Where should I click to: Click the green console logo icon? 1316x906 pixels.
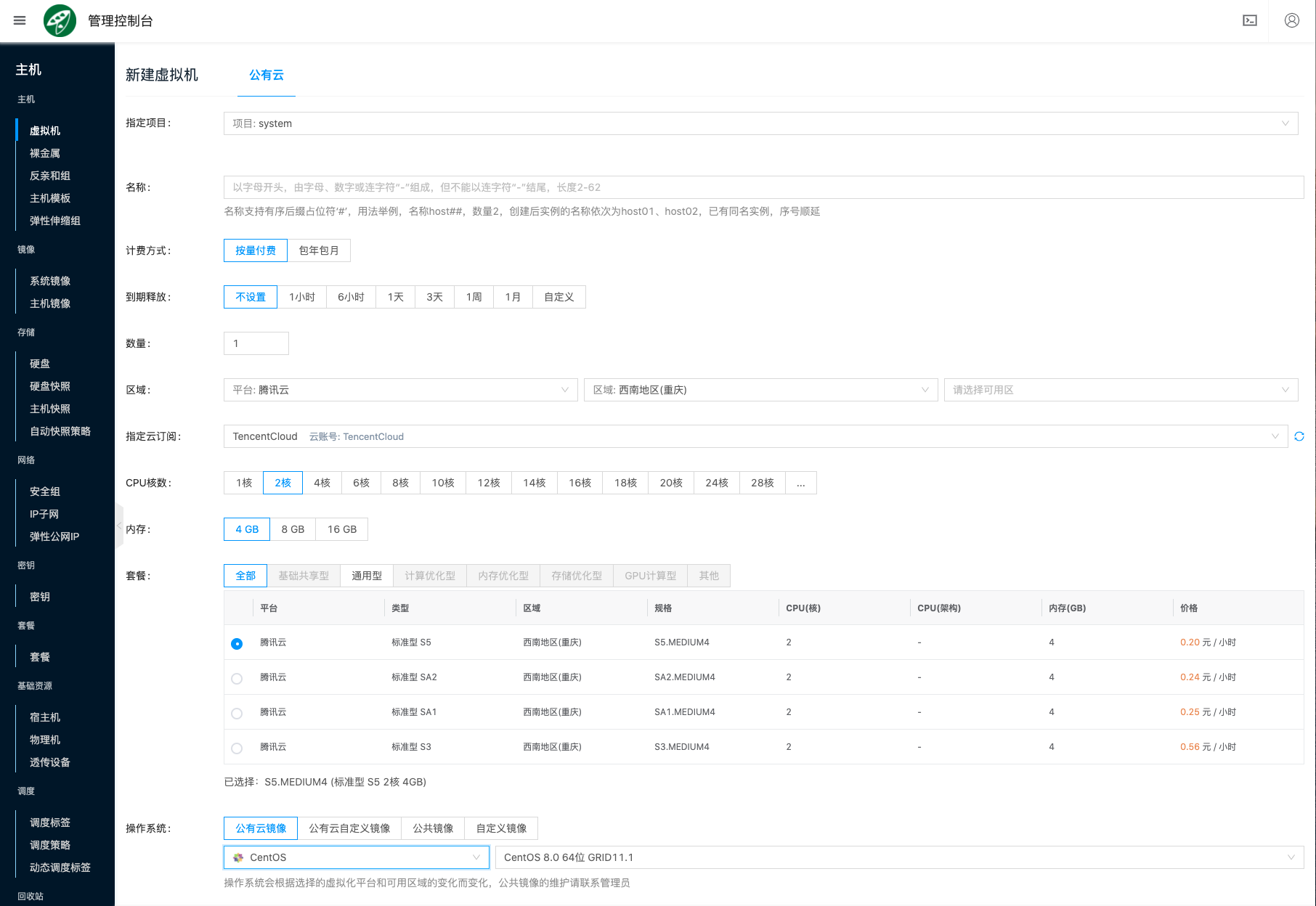click(x=60, y=20)
